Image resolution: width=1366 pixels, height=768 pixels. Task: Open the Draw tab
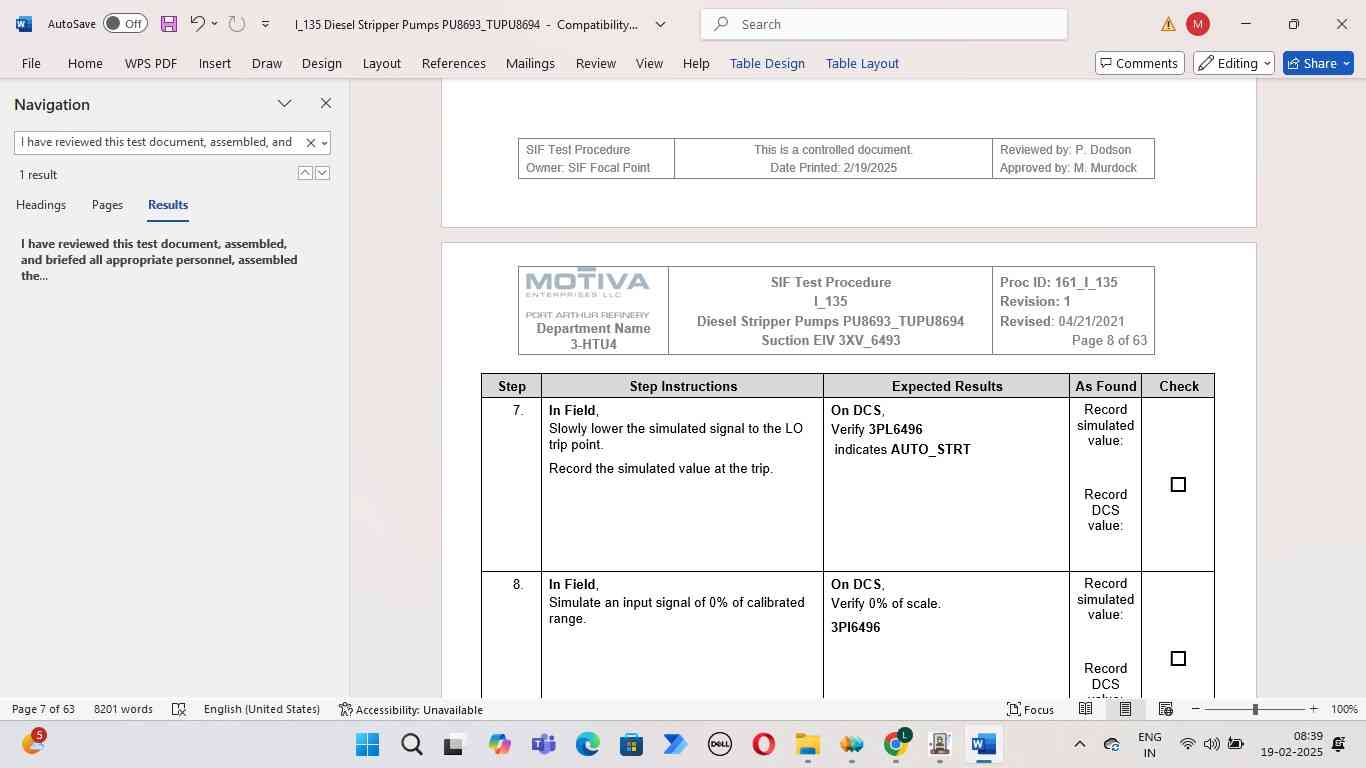[x=267, y=63]
